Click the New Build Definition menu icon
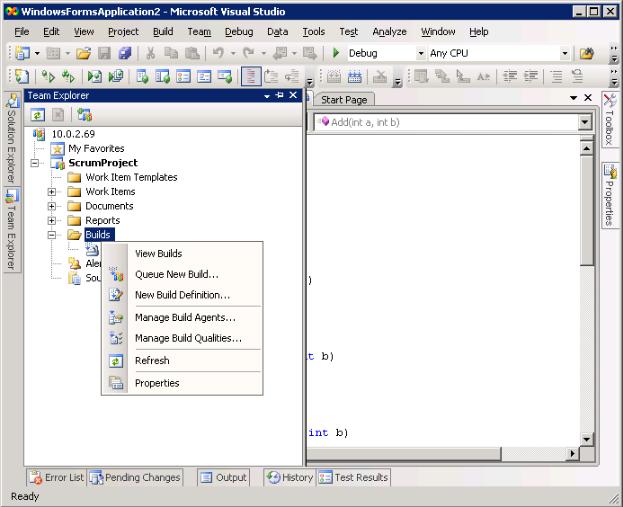The image size is (623, 507). pyautogui.click(x=116, y=295)
